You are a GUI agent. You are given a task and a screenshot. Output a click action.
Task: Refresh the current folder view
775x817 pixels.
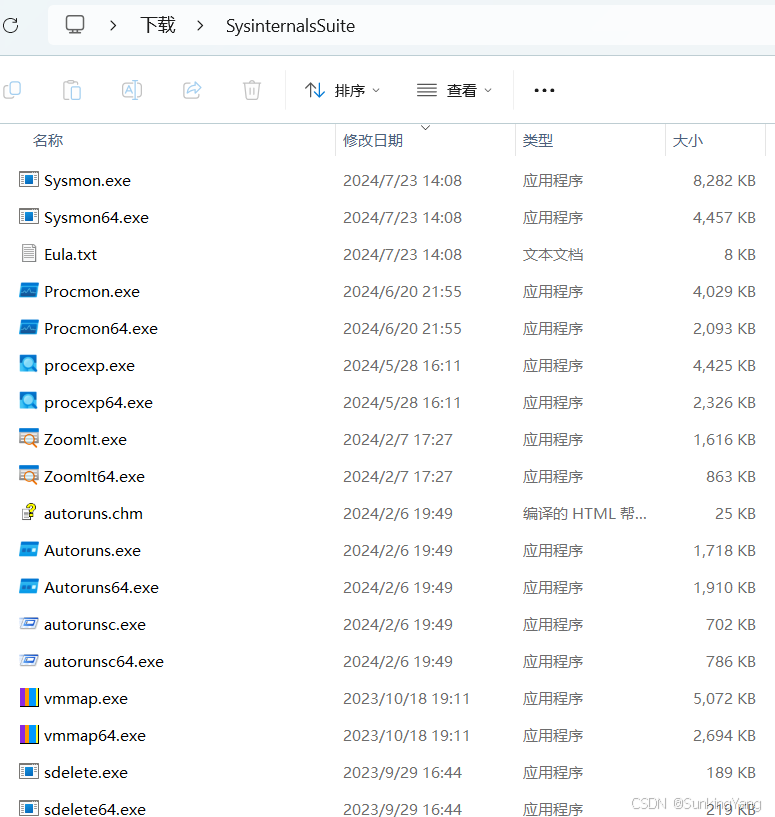click(10, 25)
